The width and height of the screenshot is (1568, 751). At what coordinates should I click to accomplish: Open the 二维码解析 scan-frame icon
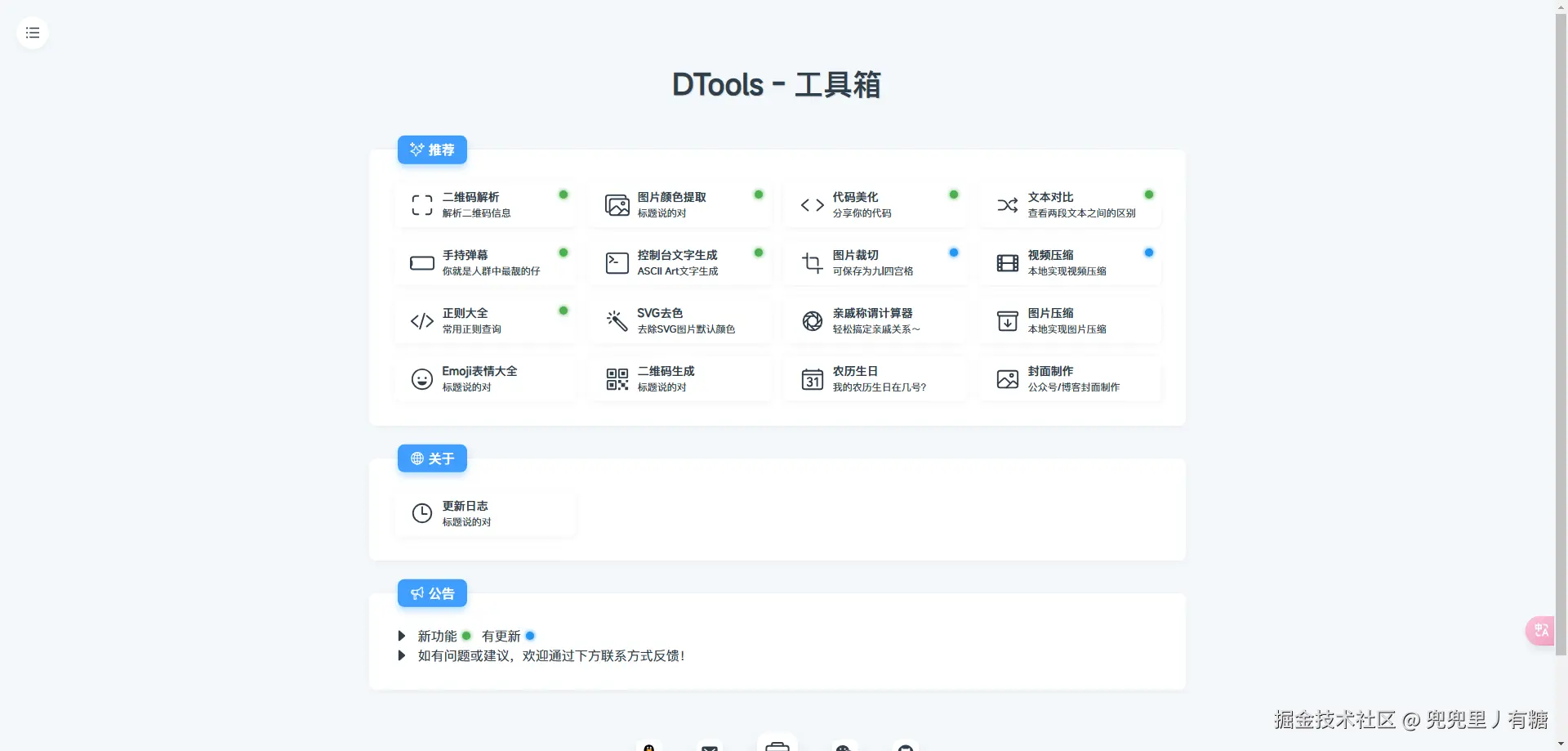[422, 205]
